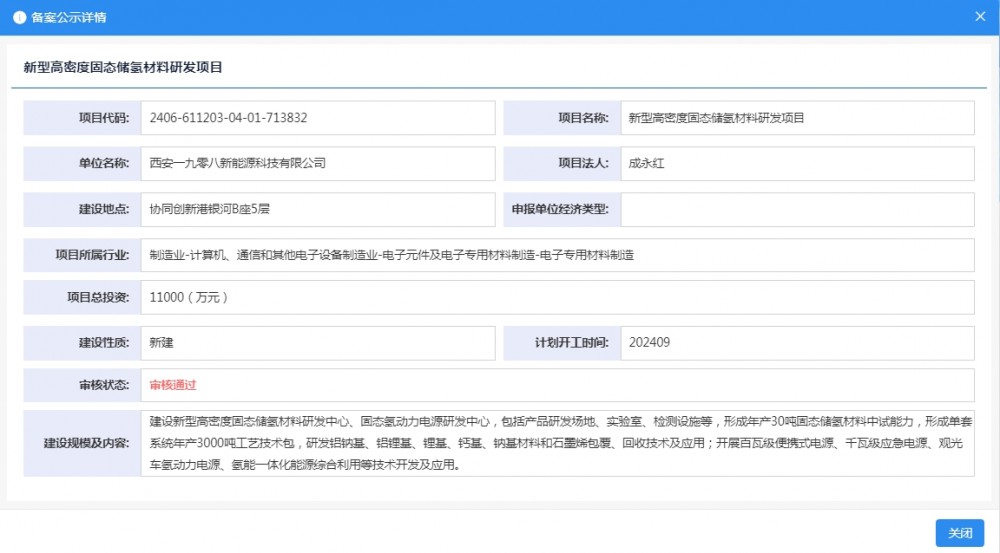Viewport: 1000px width, 553px height.
Task: Click the bold project heading above the form
Action: [122, 68]
